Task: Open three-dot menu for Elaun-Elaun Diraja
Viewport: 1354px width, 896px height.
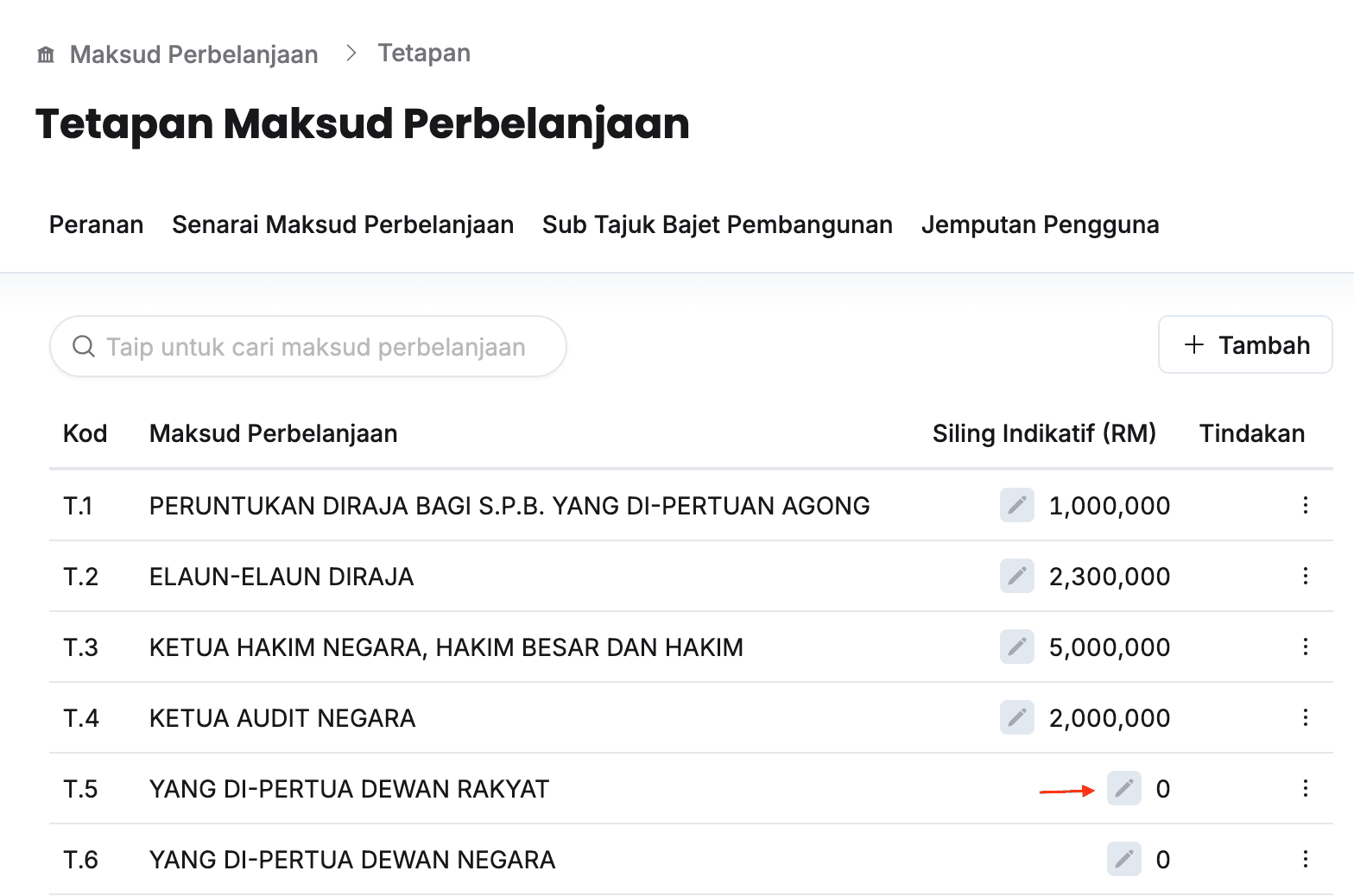Action: click(1305, 576)
